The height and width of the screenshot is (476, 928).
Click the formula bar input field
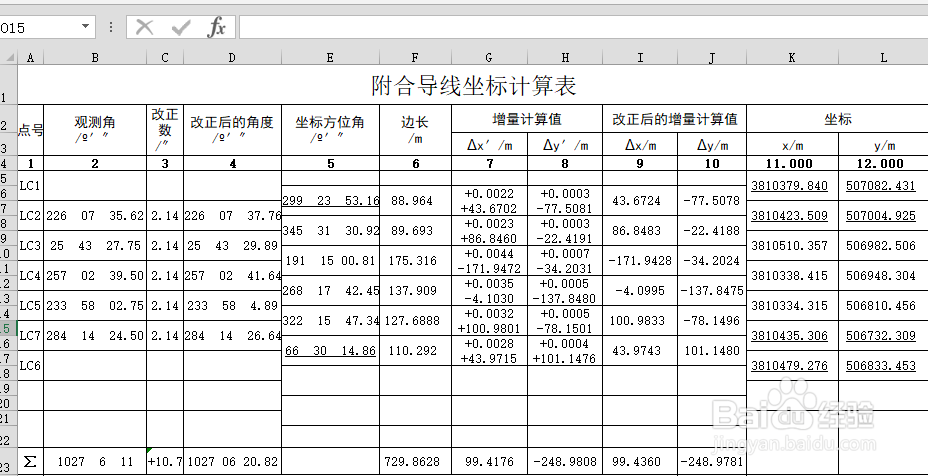[583, 27]
